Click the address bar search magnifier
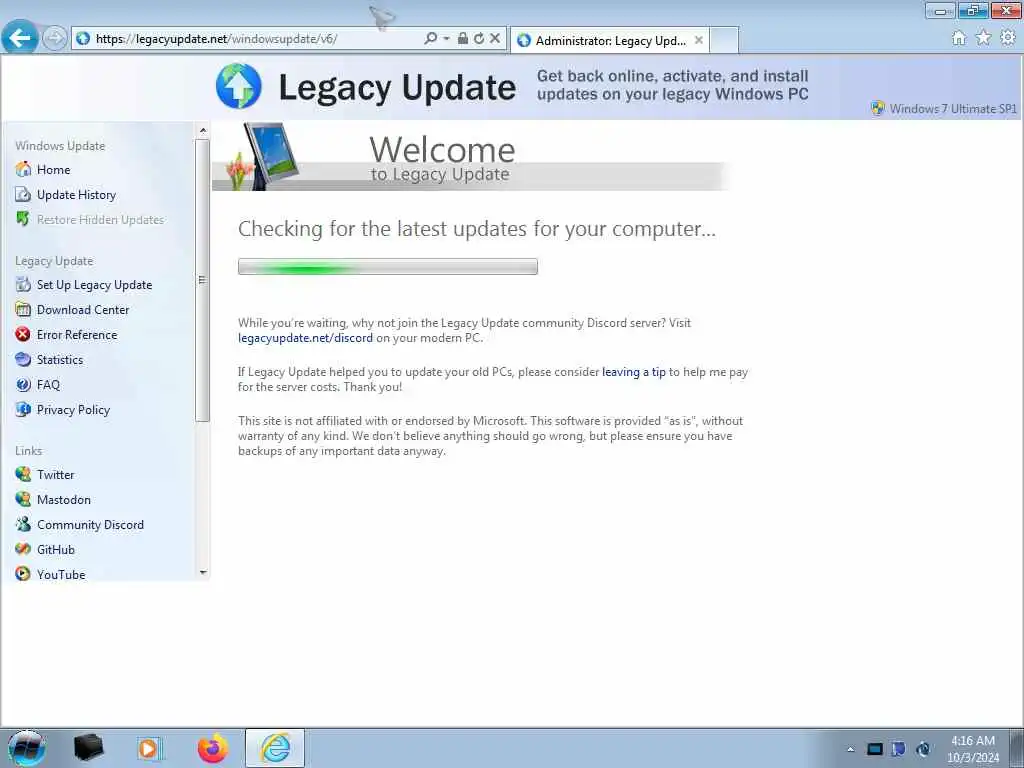The image size is (1024, 768). tap(430, 39)
